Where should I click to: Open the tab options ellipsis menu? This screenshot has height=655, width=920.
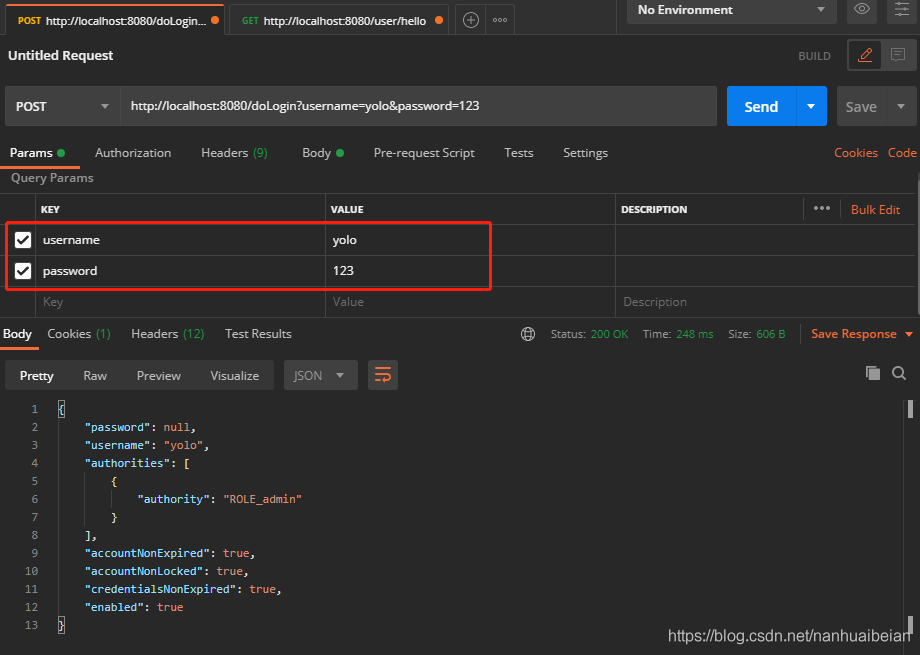[x=500, y=20]
